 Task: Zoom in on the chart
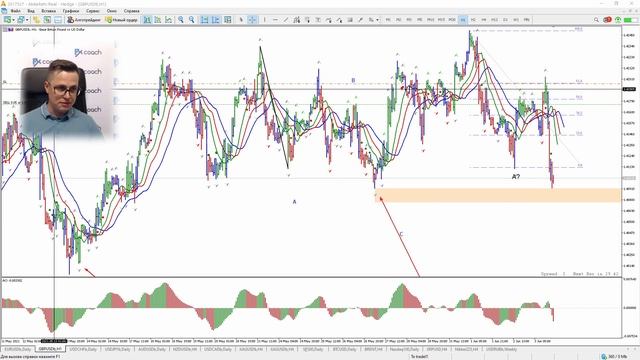[x=180, y=20]
